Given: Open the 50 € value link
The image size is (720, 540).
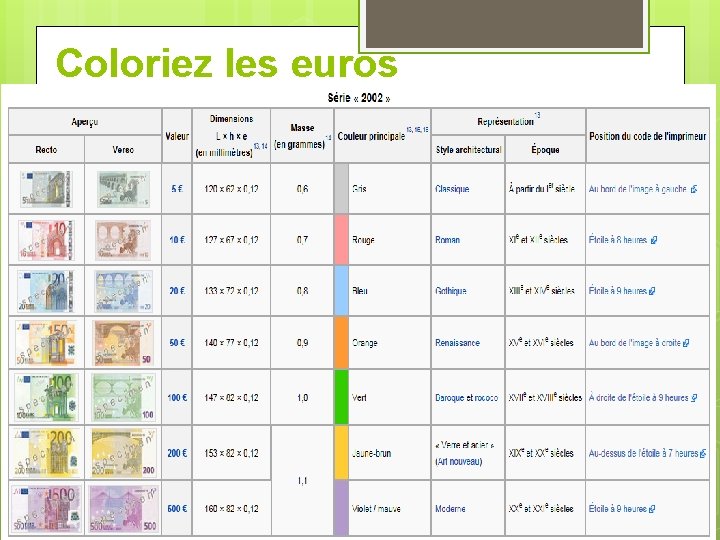Looking at the screenshot, I should click(x=177, y=343).
